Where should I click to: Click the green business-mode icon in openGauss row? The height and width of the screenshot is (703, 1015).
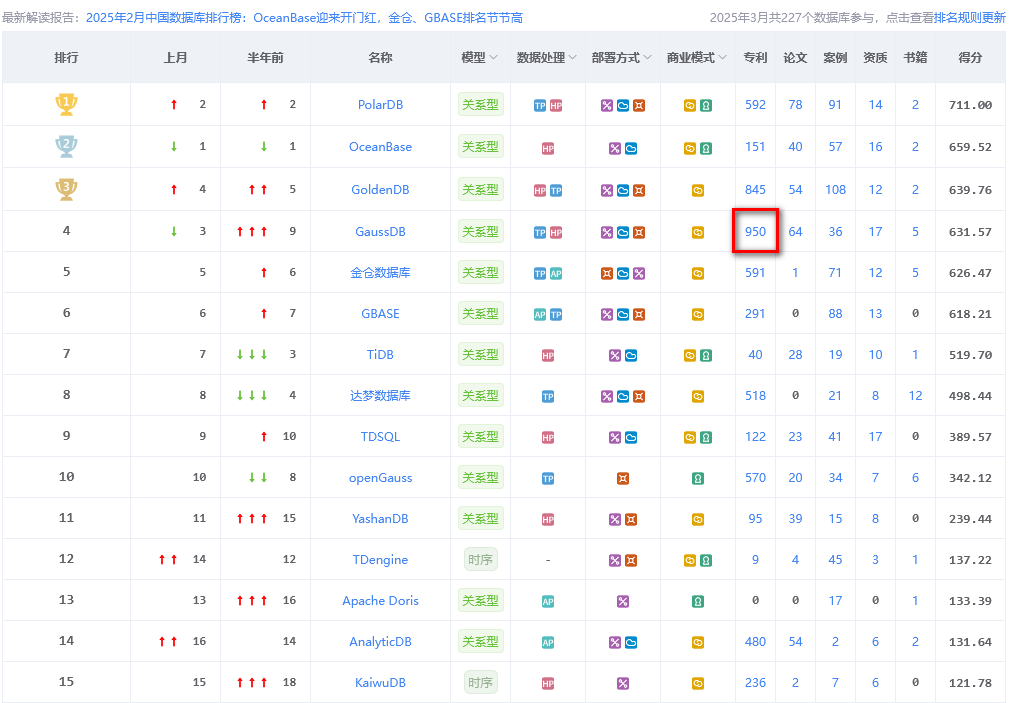(x=698, y=478)
